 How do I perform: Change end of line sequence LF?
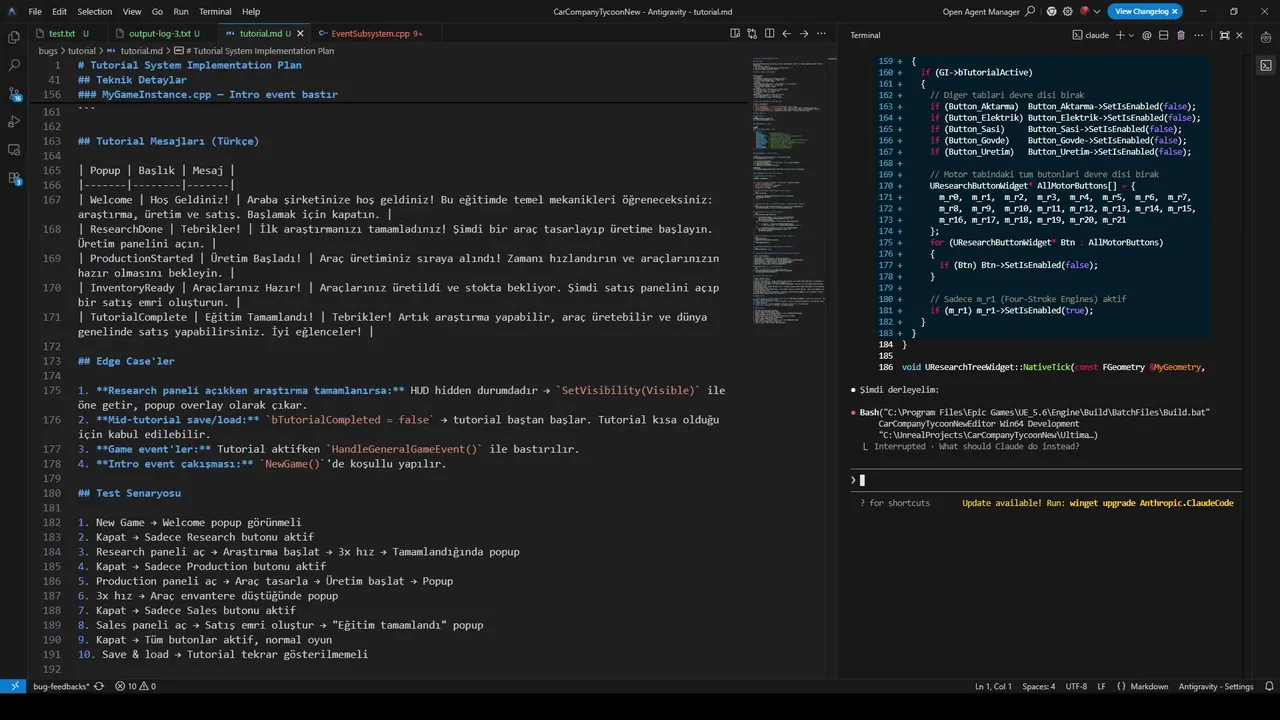coord(1101,686)
